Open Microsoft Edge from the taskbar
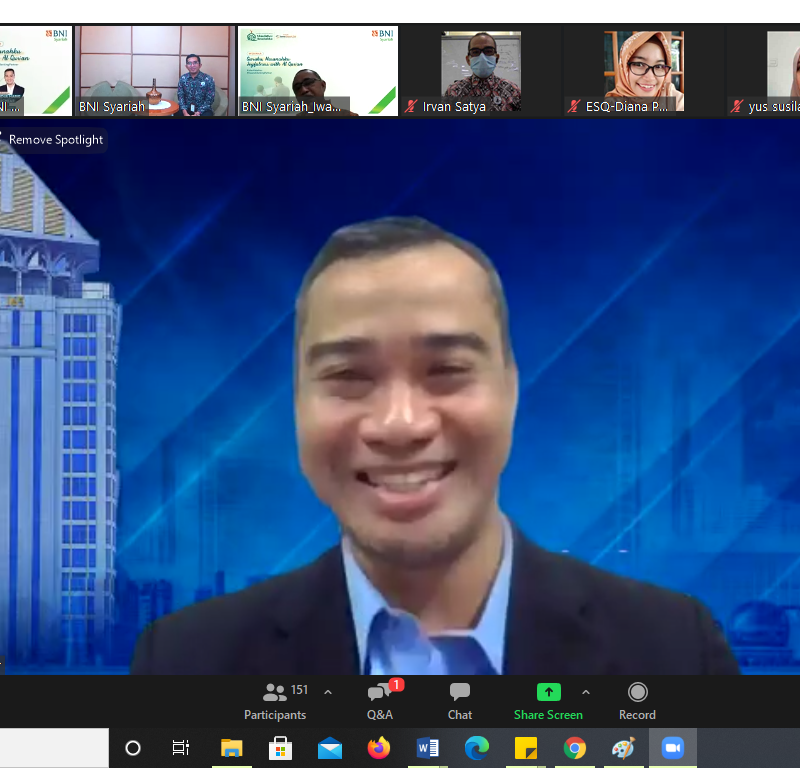The height and width of the screenshot is (768, 800). (x=477, y=748)
